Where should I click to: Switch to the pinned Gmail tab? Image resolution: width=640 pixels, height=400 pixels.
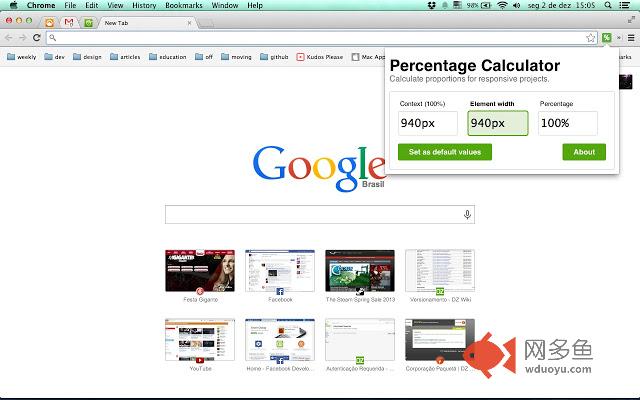(69, 22)
